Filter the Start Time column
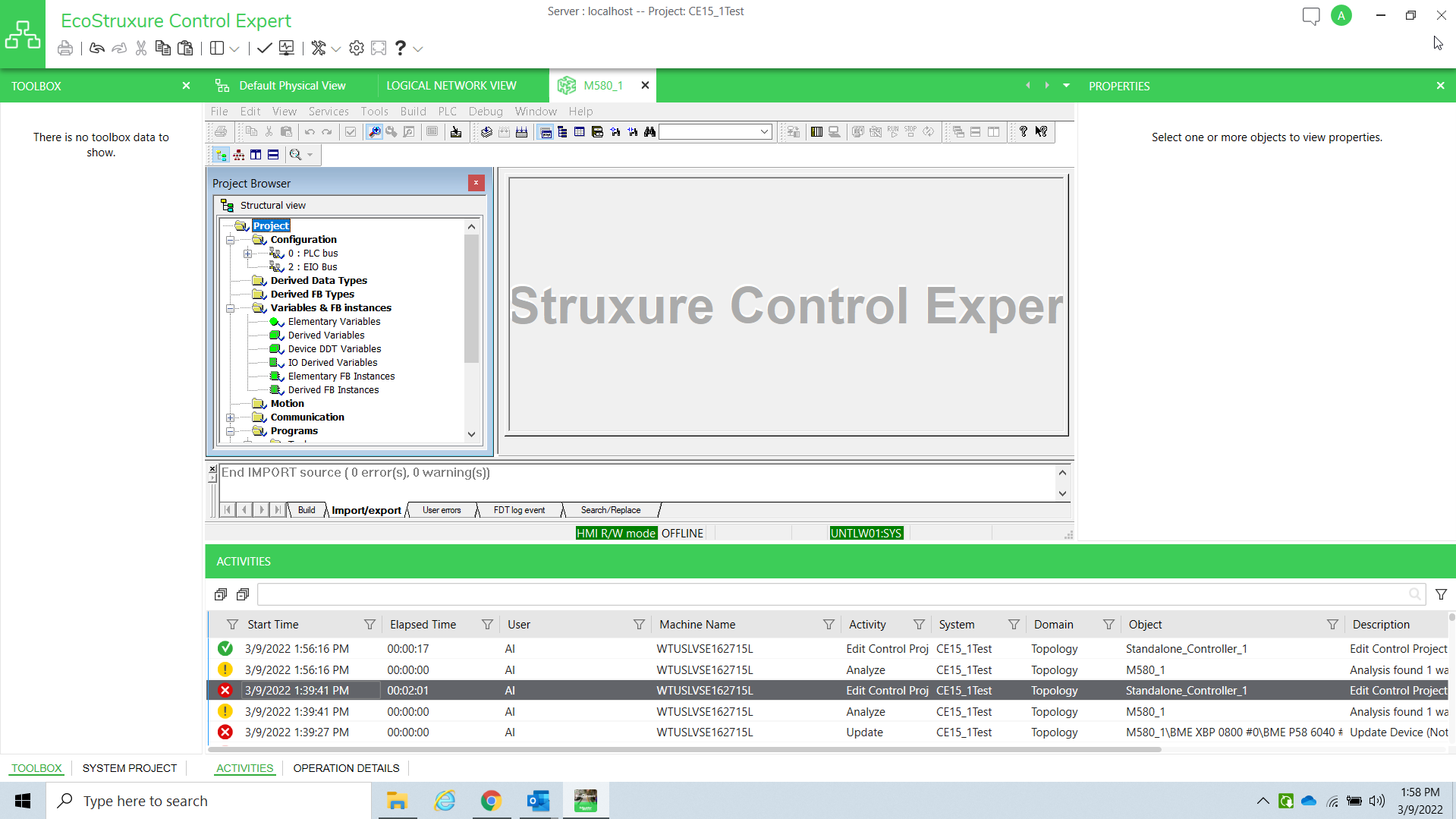 click(x=370, y=625)
